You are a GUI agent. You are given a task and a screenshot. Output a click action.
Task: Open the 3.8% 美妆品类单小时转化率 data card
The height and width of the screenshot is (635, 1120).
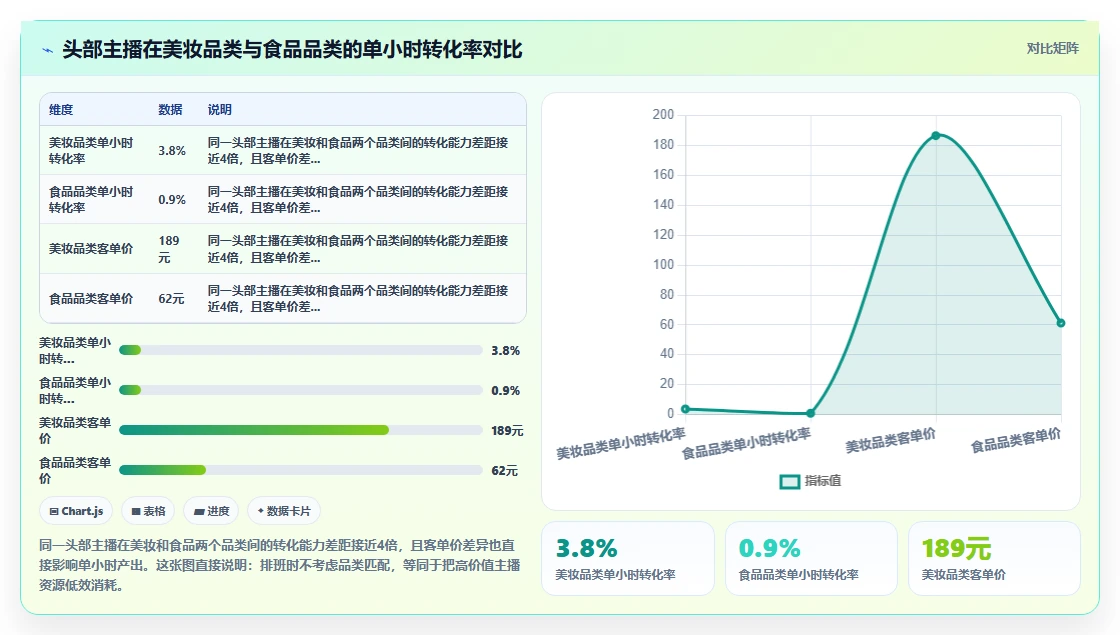[628, 559]
